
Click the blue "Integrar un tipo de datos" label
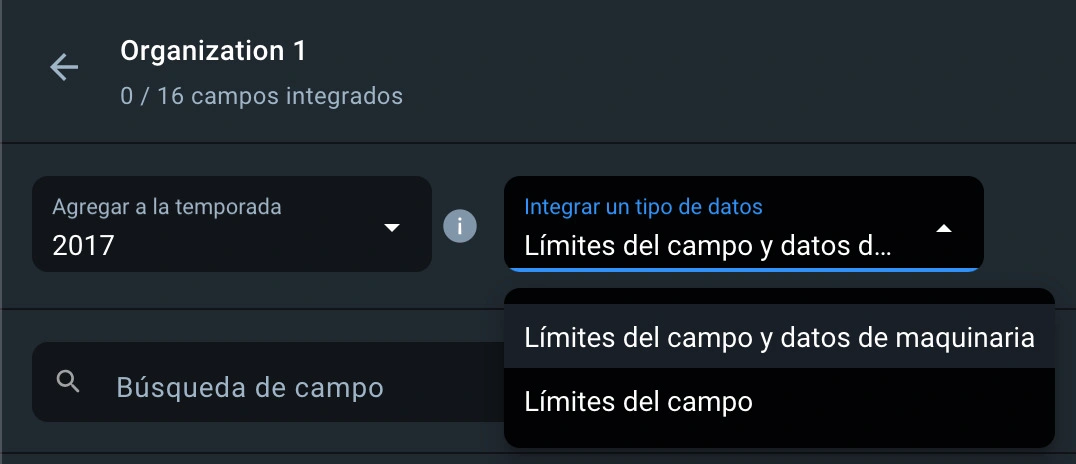pos(643,207)
